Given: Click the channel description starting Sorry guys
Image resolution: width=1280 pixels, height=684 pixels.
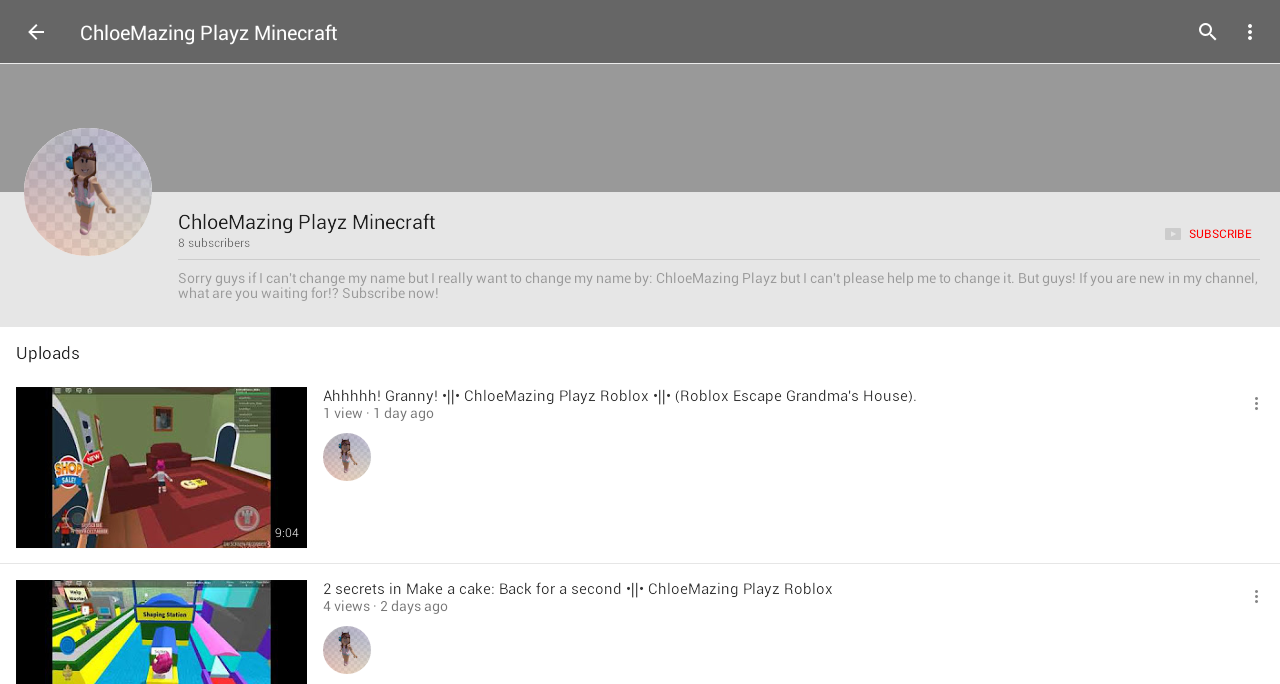Looking at the screenshot, I should (x=718, y=285).
